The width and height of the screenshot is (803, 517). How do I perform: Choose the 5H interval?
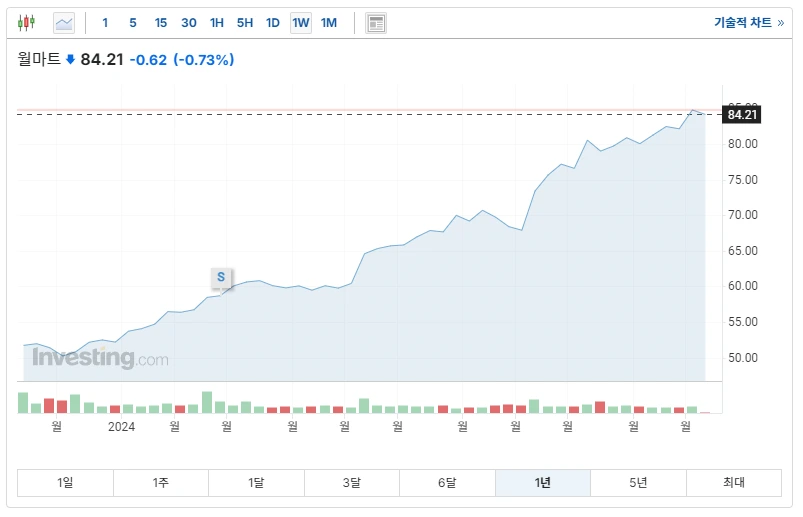(245, 23)
